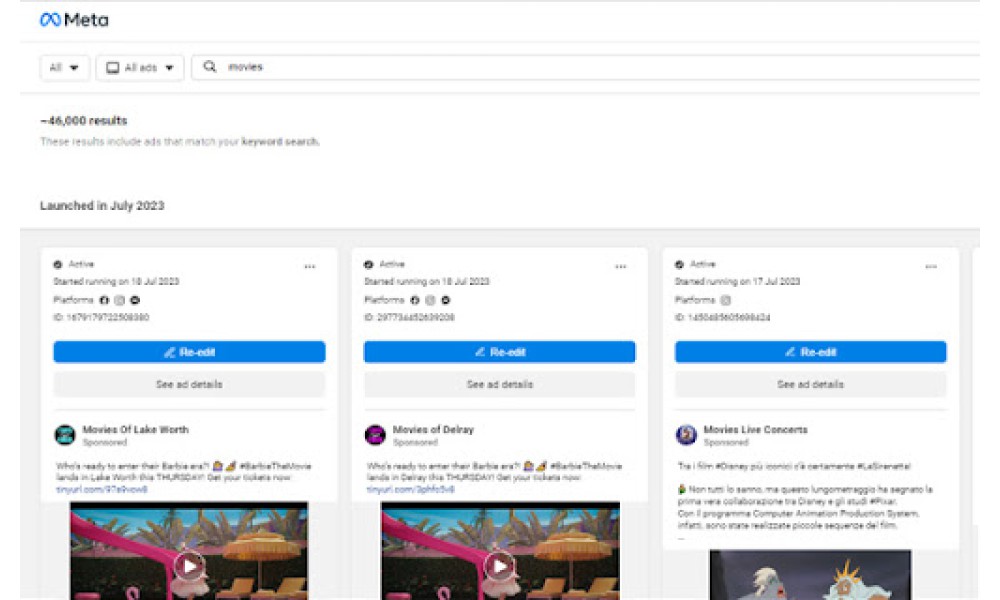
Task: Play the Lake Worth Barbie video
Action: [x=189, y=566]
